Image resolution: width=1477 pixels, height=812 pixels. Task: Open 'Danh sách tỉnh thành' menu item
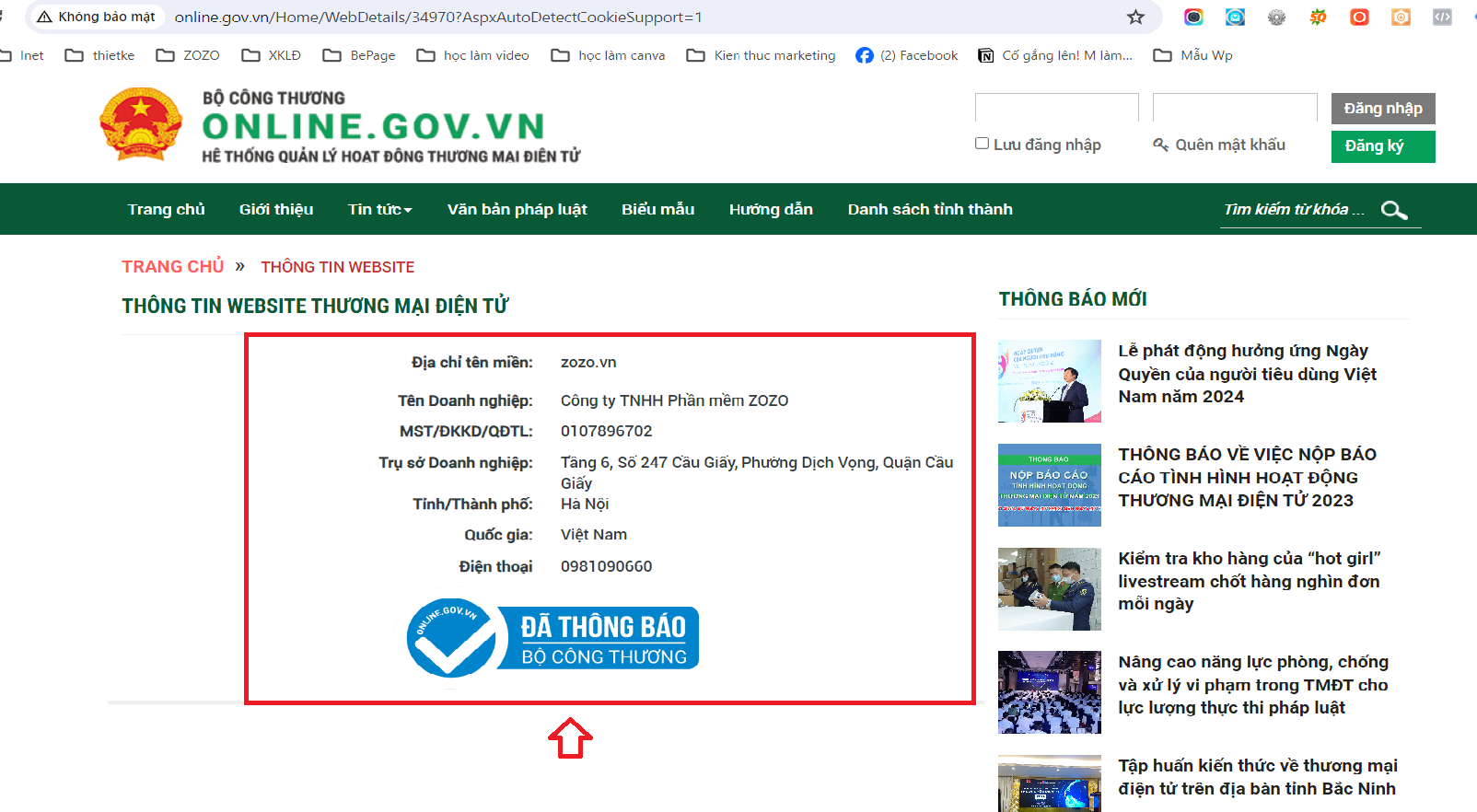(930, 209)
